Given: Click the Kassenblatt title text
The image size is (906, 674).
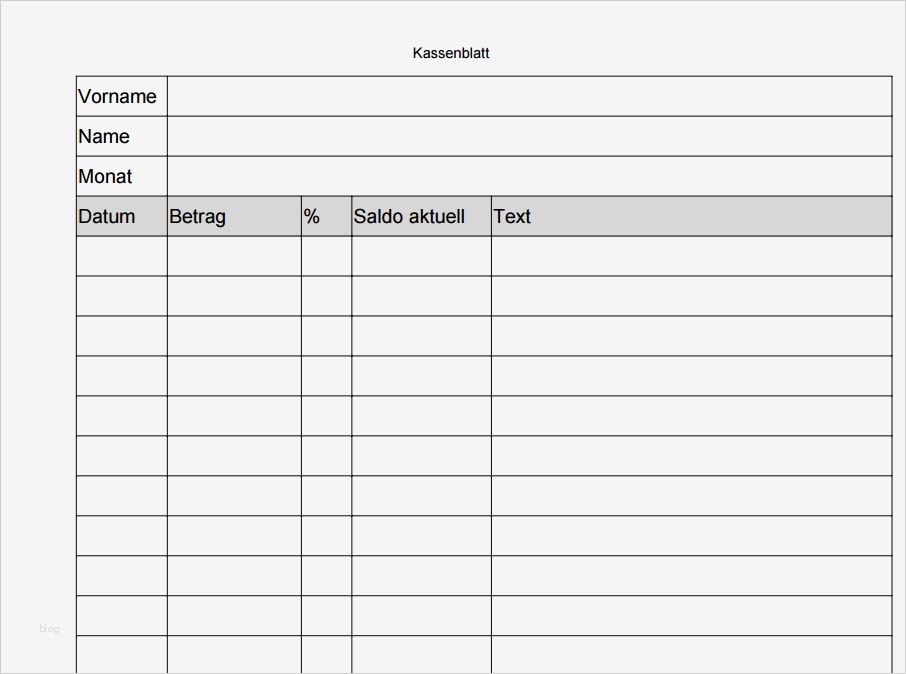Looking at the screenshot, I should [x=450, y=53].
